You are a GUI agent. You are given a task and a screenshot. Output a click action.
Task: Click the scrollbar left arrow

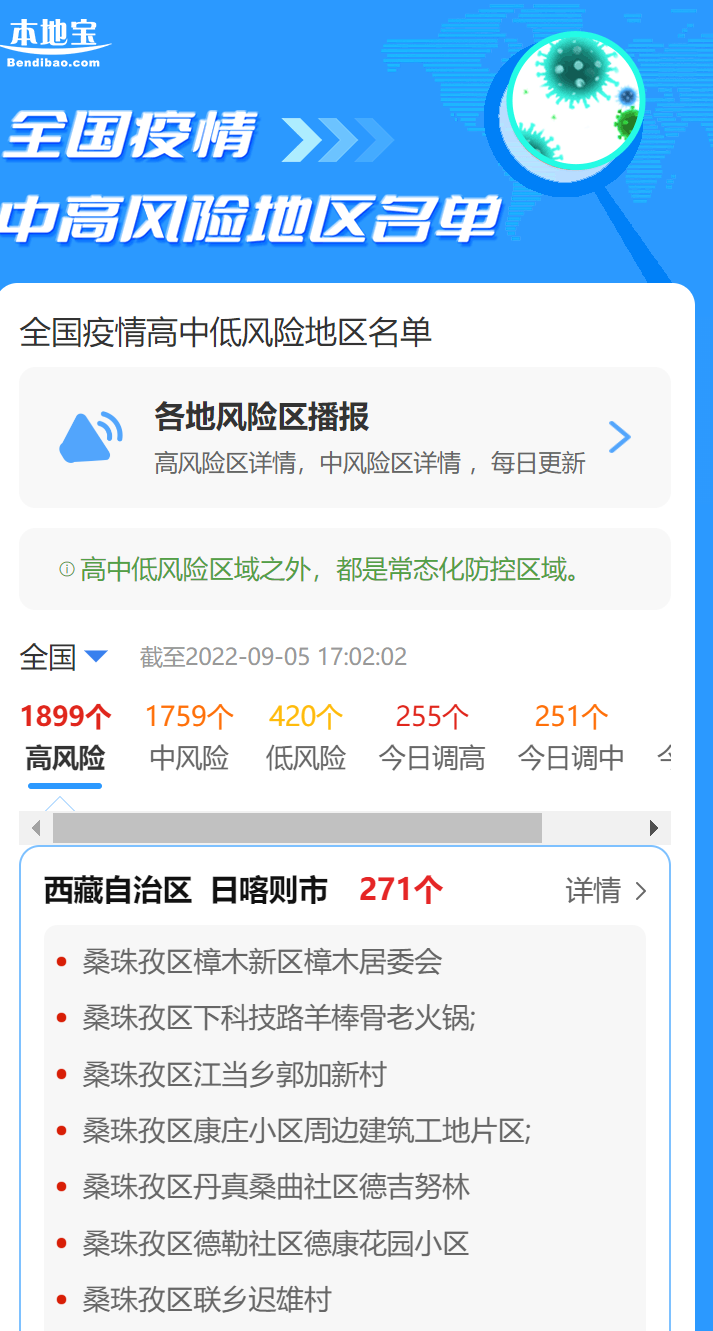click(36, 828)
